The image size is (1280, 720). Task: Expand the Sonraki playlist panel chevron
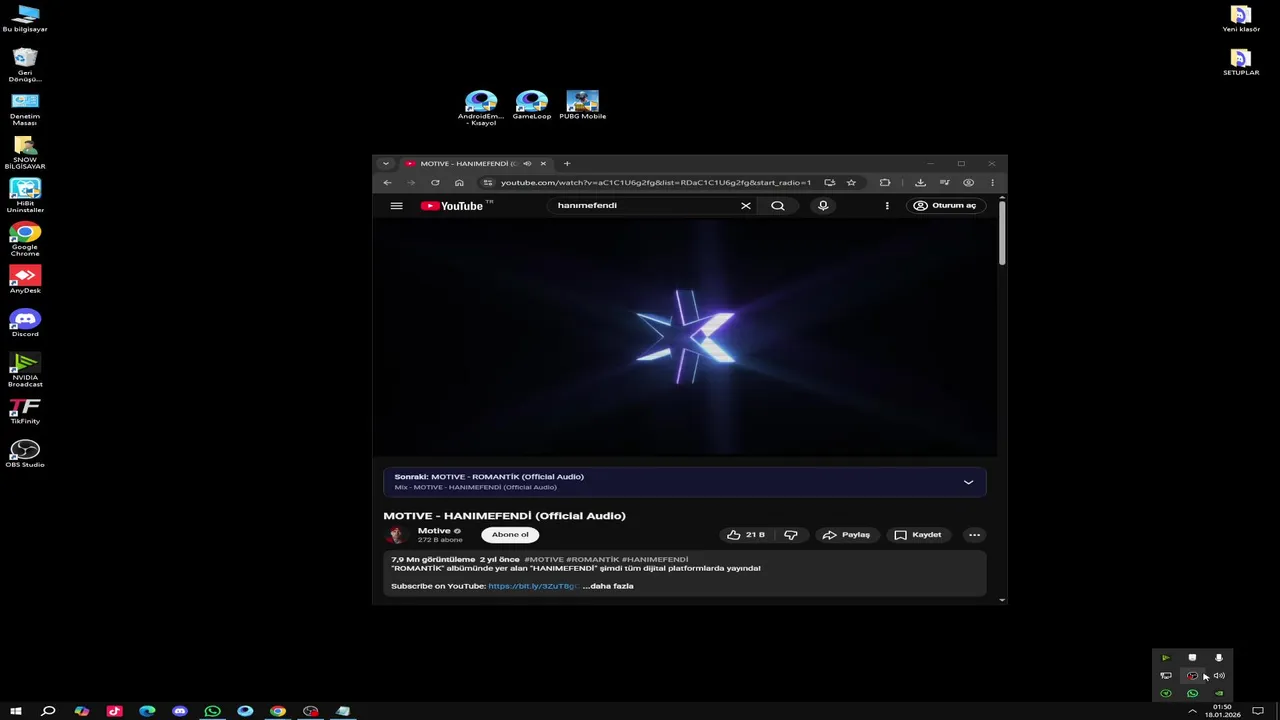(968, 482)
